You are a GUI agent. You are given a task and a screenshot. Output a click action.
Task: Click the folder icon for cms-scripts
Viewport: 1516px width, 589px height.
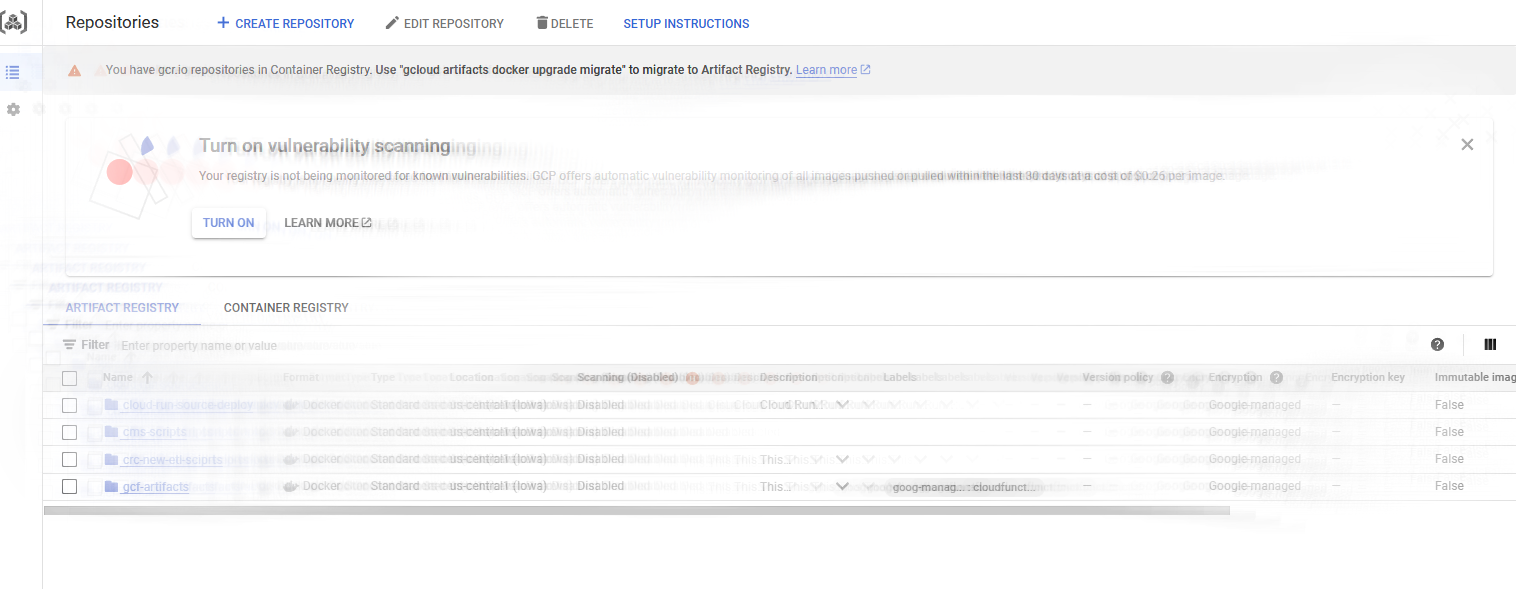pyautogui.click(x=111, y=432)
